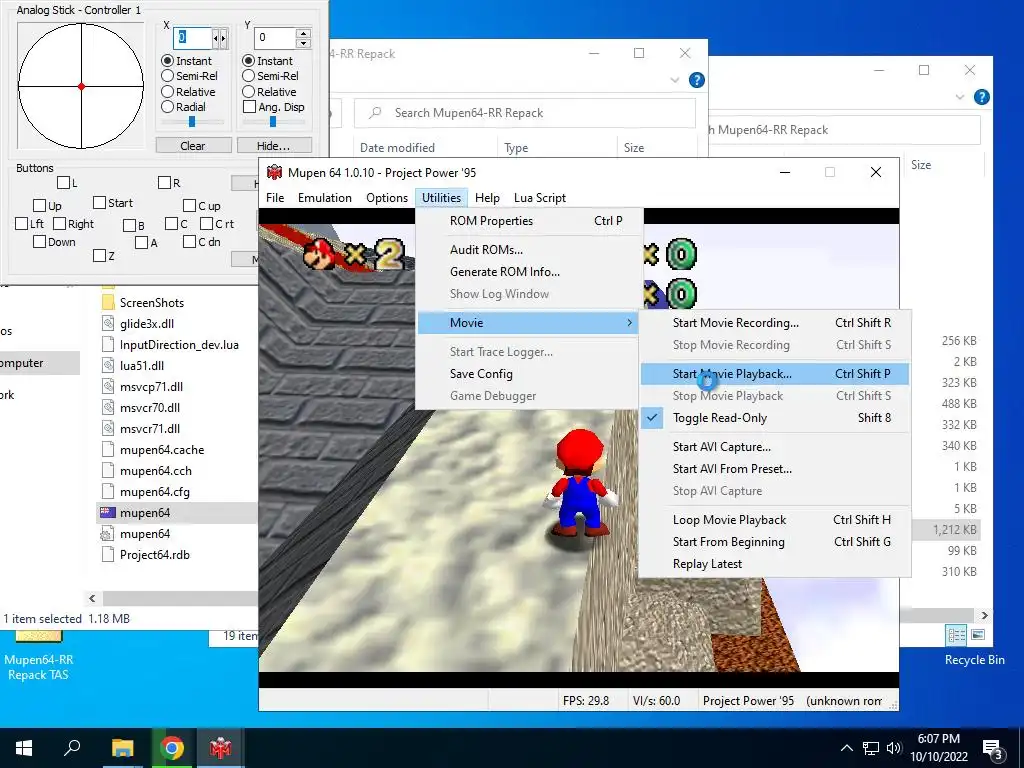Image resolution: width=1024 pixels, height=768 pixels.
Task: Check the L button checkbox
Action: 63,182
